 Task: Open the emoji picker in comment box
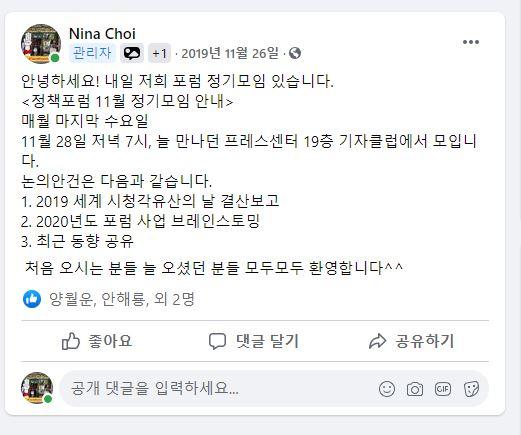(x=387, y=389)
